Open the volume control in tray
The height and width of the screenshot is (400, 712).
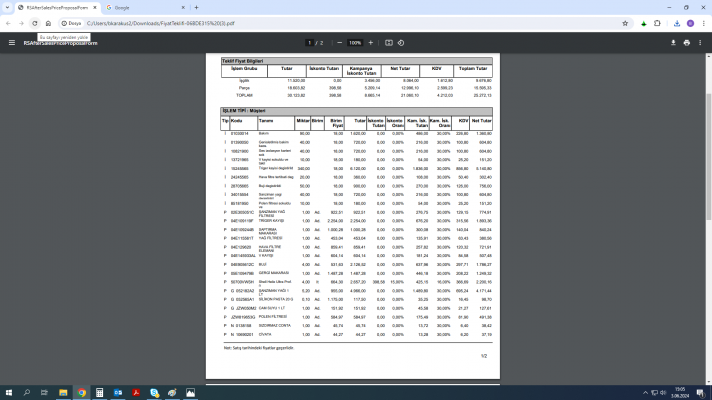coord(663,393)
